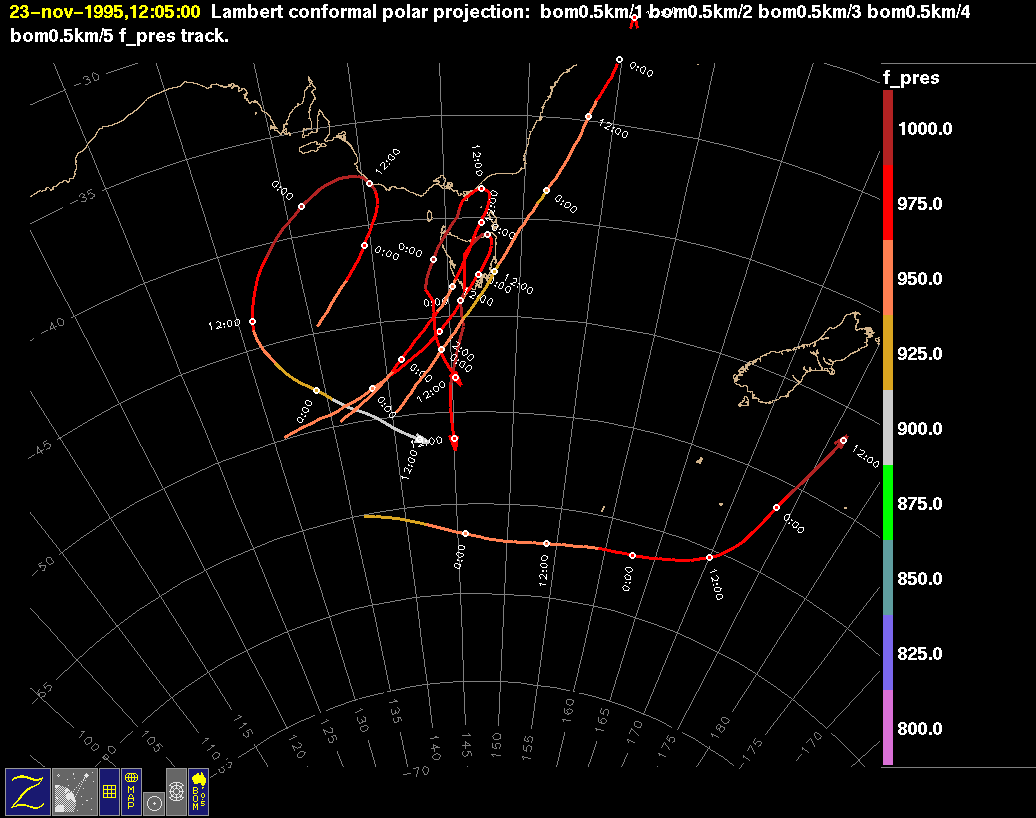Click the BOM 0.5 Australia icon
Viewport: 1036px width, 818px height.
199,790
